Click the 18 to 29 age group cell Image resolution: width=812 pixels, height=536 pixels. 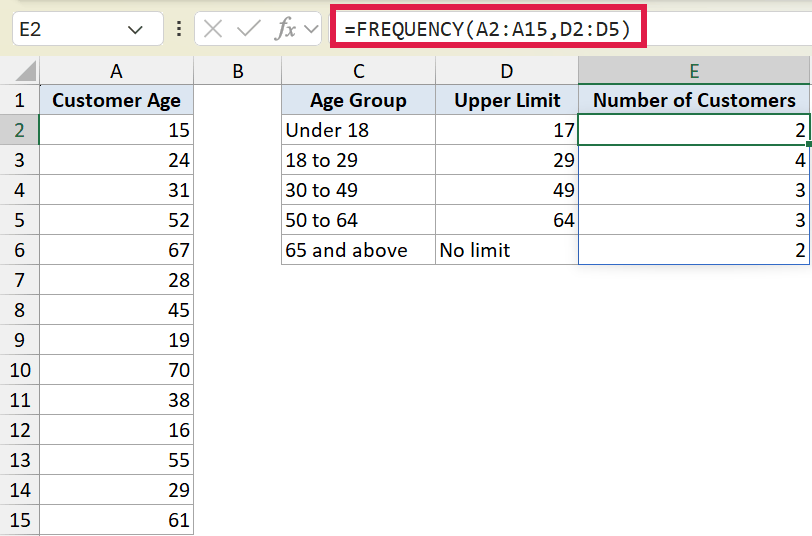(x=358, y=160)
